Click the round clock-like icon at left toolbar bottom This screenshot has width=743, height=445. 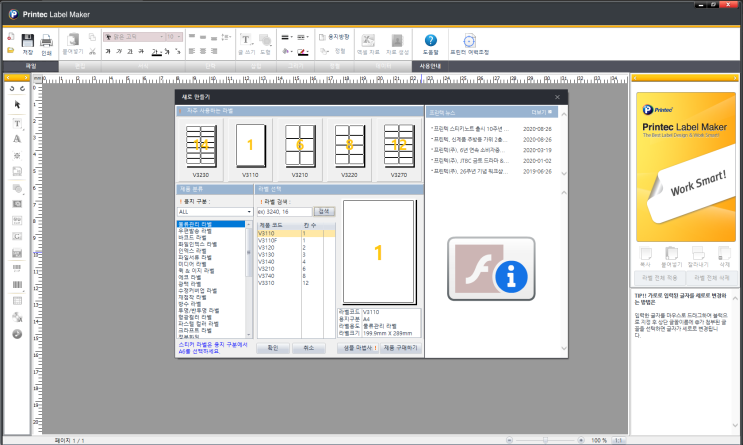coord(17,334)
